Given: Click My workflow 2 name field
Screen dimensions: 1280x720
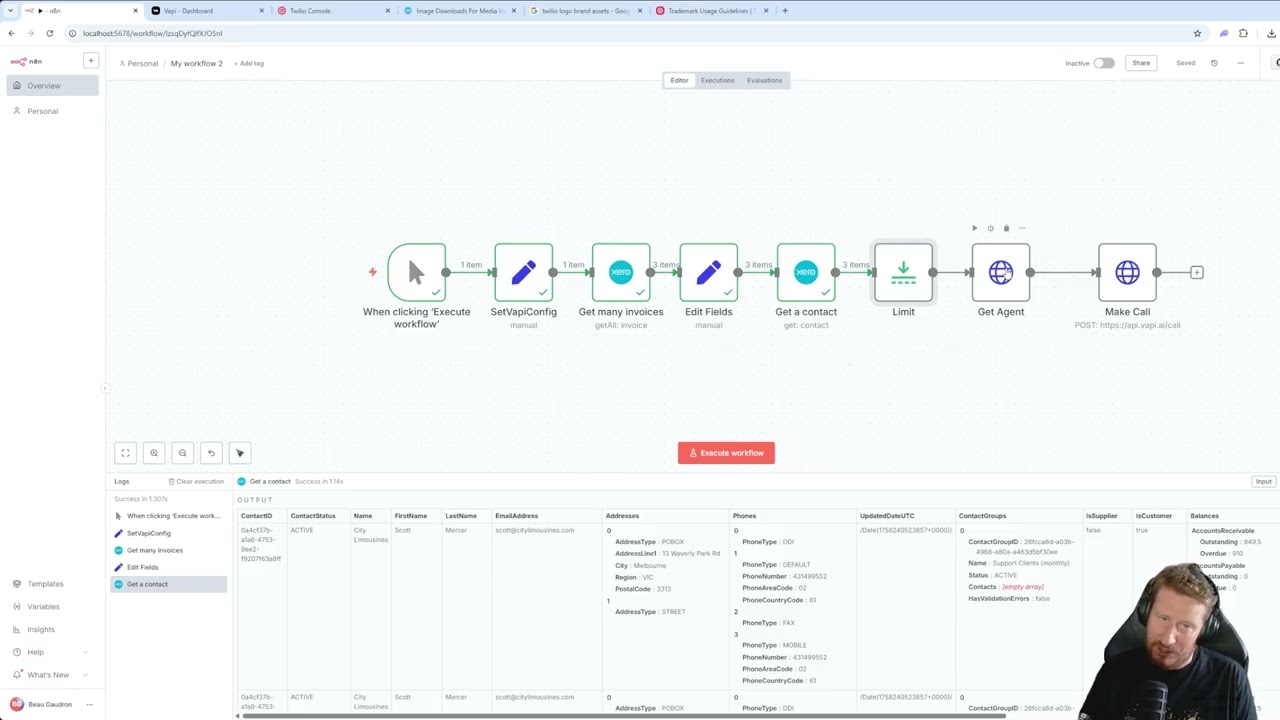Looking at the screenshot, I should click(x=197, y=64).
